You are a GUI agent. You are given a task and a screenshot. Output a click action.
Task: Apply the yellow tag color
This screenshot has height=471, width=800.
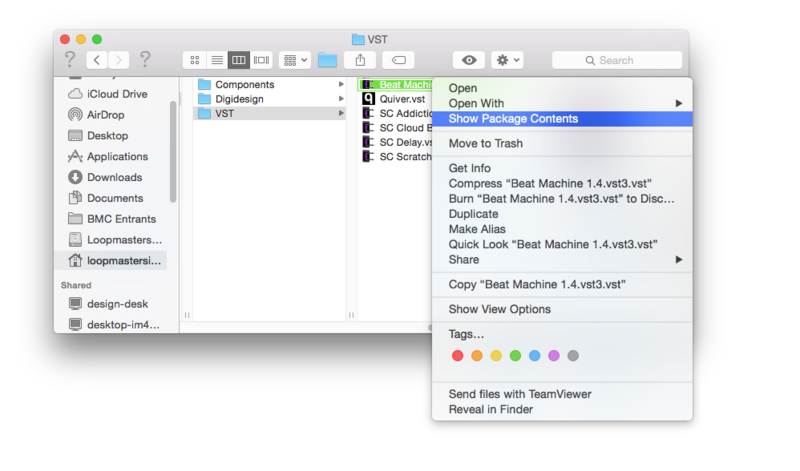(496, 356)
